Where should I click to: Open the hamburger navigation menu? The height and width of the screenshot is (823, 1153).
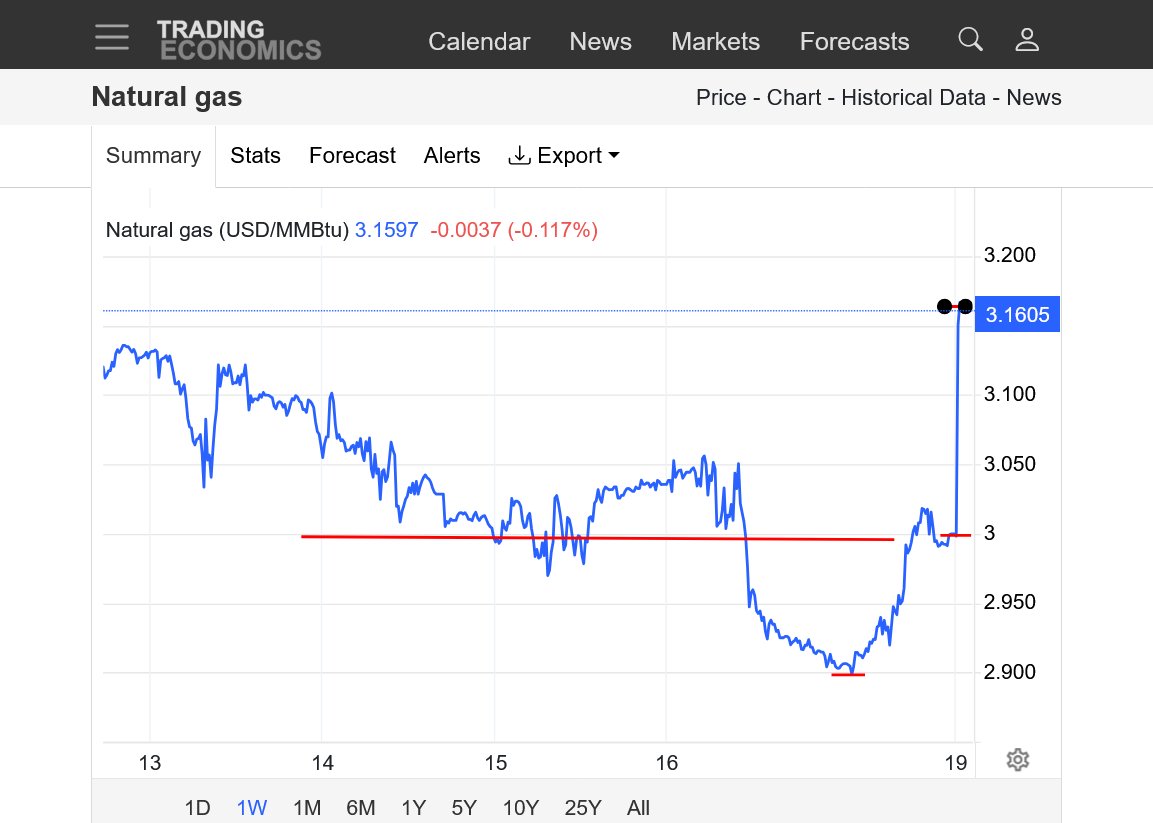(112, 38)
